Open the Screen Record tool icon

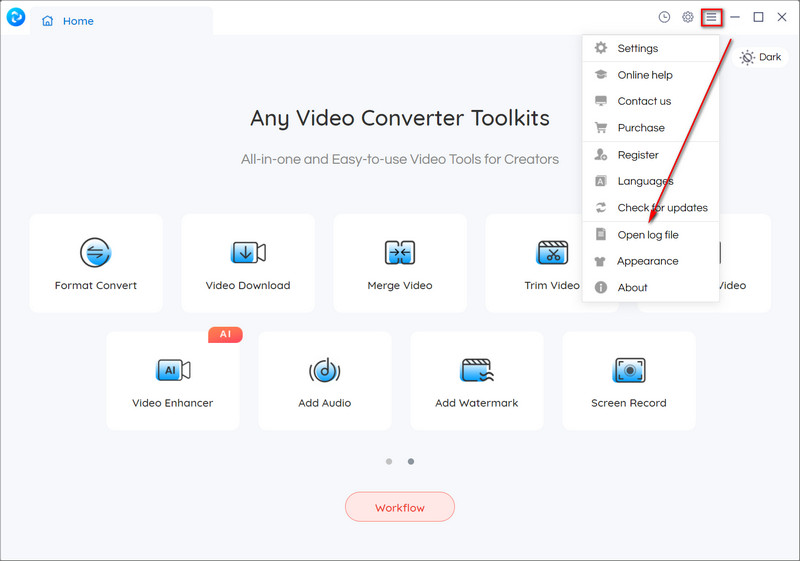pyautogui.click(x=629, y=370)
